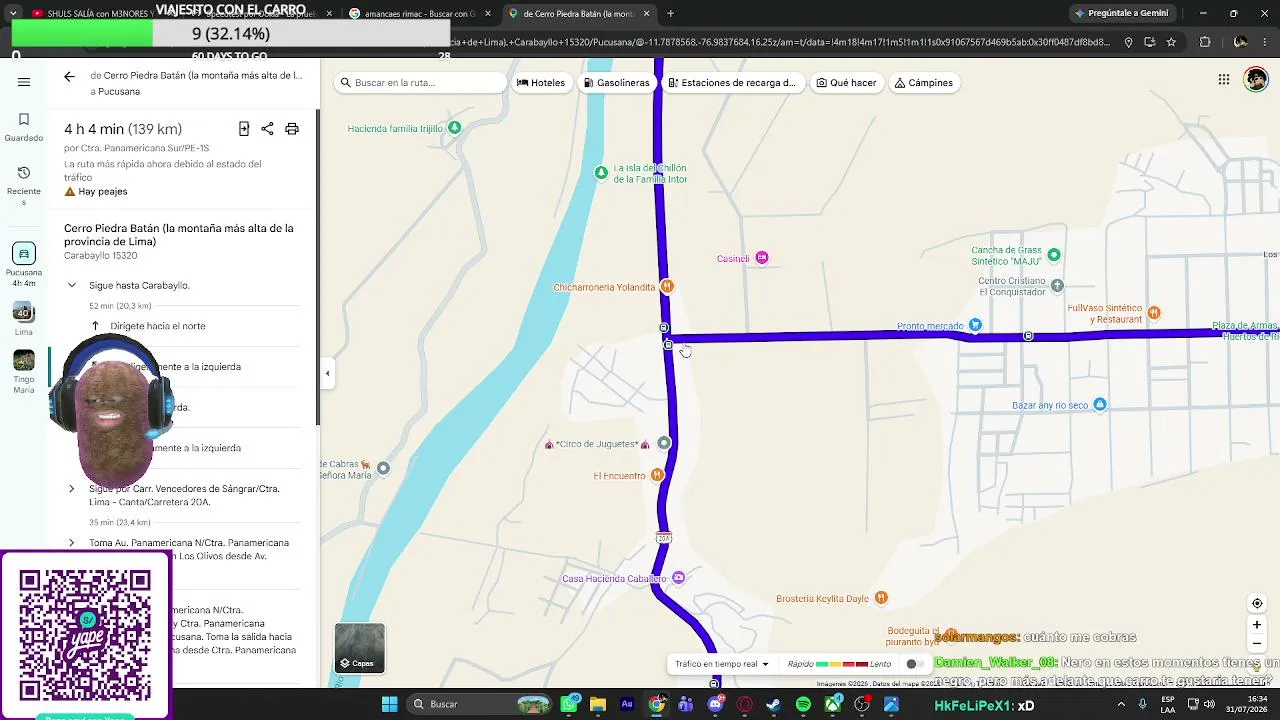Close the 'amancaes rimac' browser tab
The height and width of the screenshot is (720, 1280).
point(488,14)
